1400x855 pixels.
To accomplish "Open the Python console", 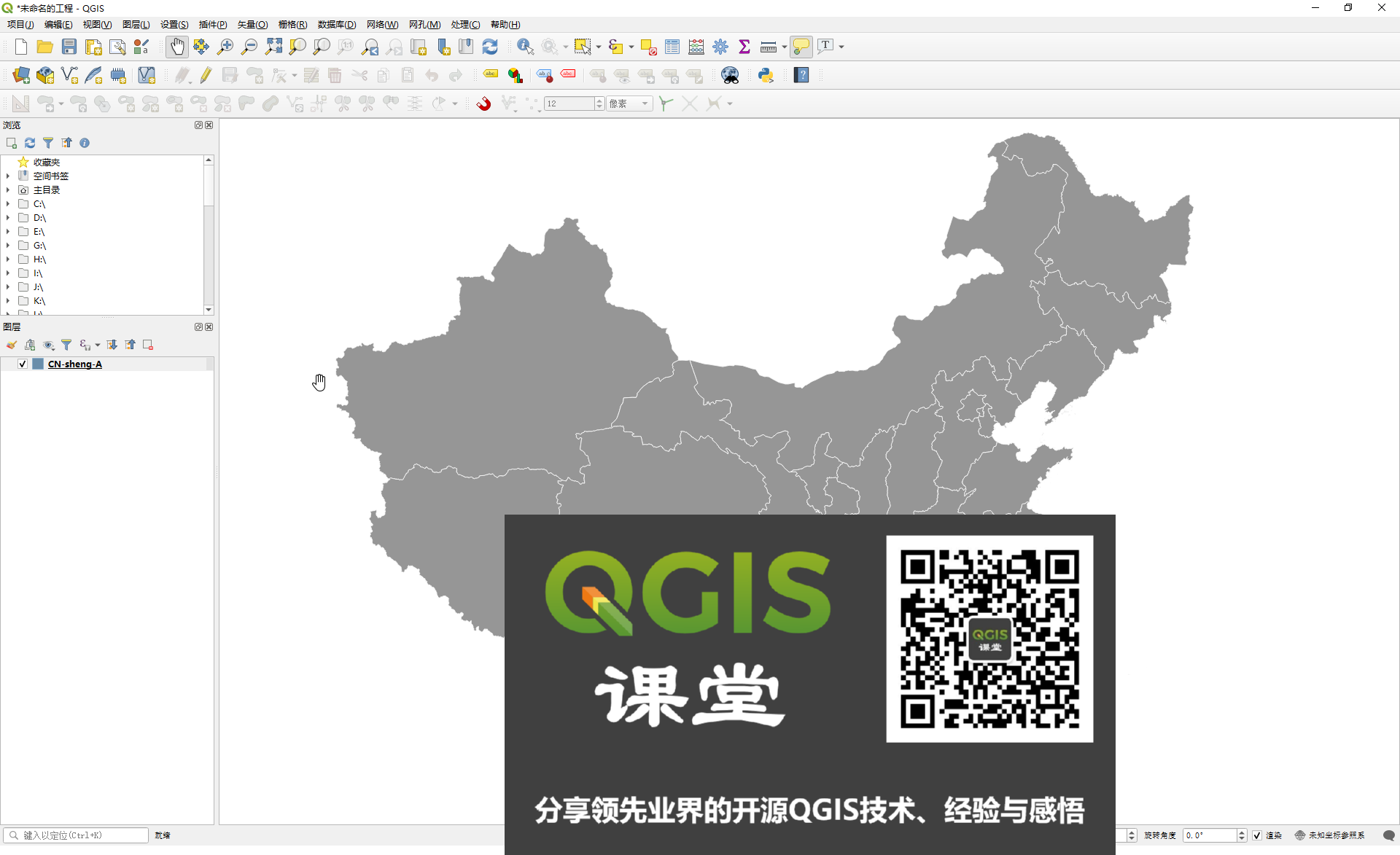I will [766, 75].
